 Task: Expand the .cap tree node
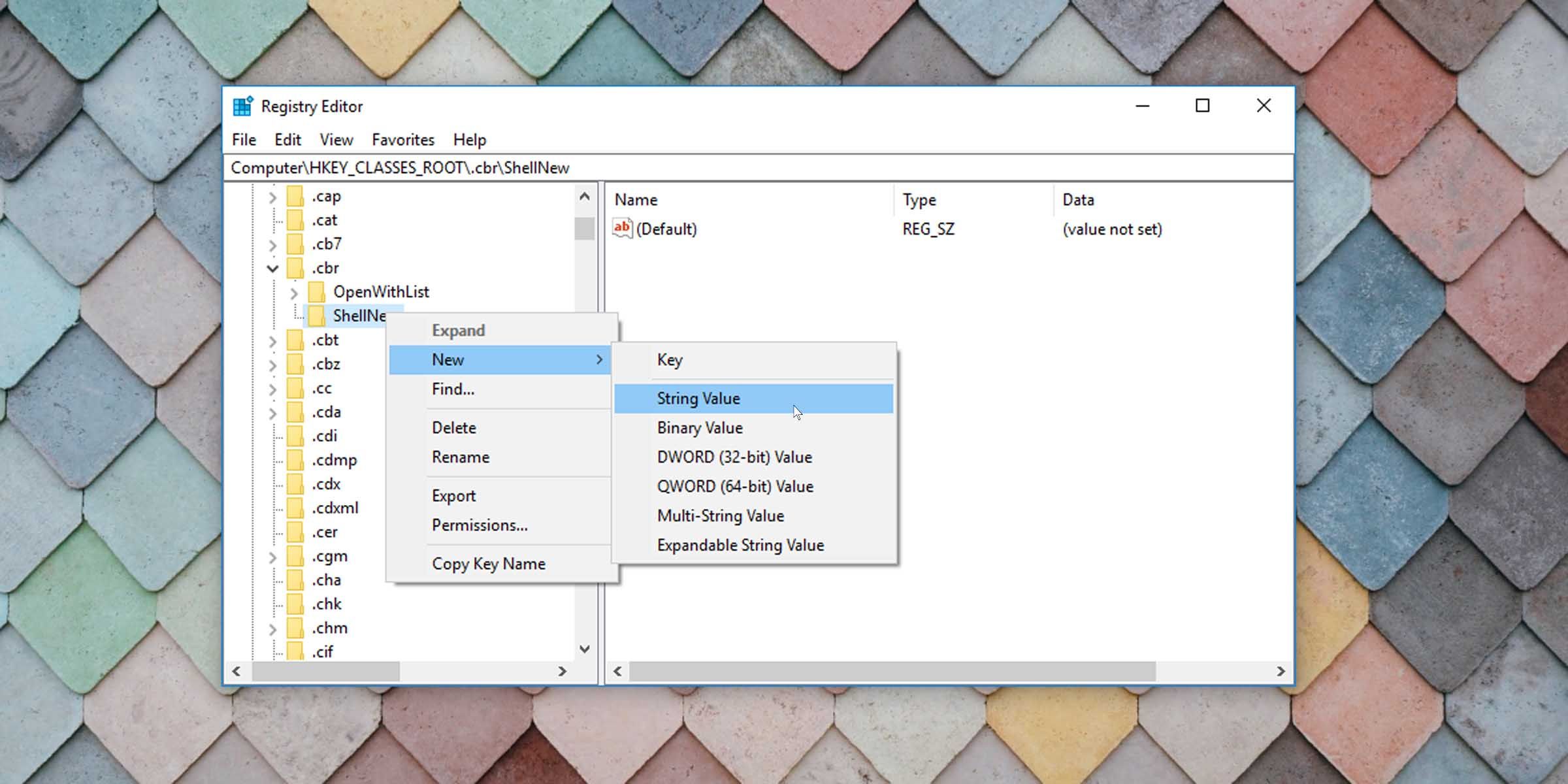272,197
